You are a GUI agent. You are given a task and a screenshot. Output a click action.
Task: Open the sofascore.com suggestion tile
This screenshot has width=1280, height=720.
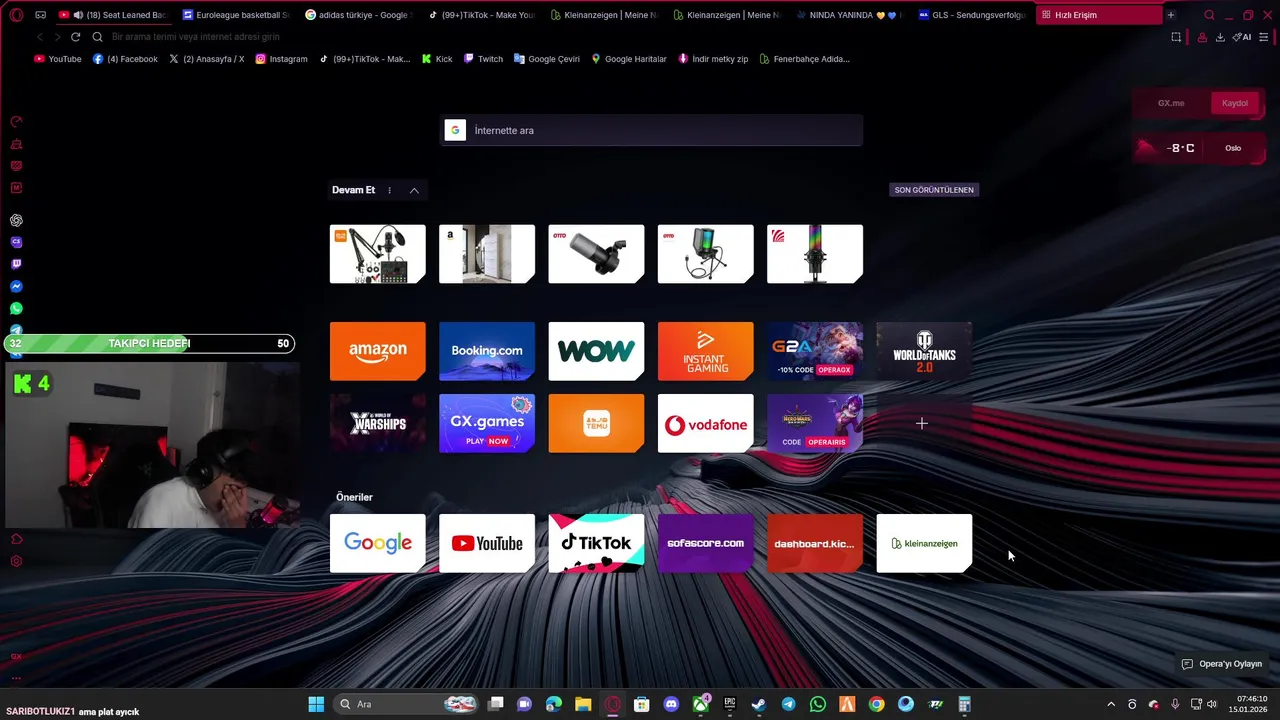coord(705,543)
